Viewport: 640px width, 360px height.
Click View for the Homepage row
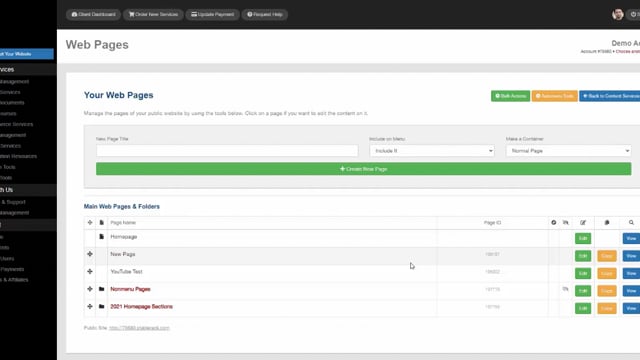pyautogui.click(x=631, y=238)
